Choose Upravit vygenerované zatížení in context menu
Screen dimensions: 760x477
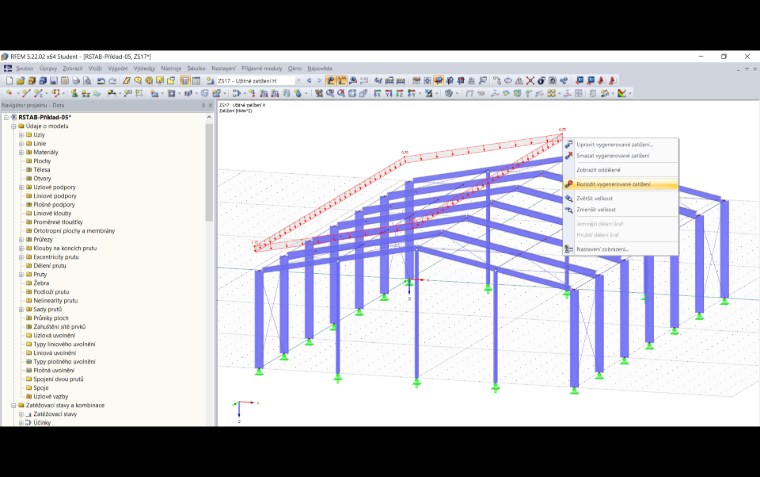click(x=620, y=144)
